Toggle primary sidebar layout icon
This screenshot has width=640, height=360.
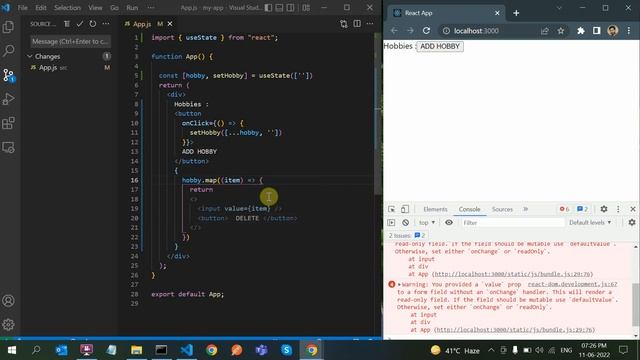click(x=268, y=8)
